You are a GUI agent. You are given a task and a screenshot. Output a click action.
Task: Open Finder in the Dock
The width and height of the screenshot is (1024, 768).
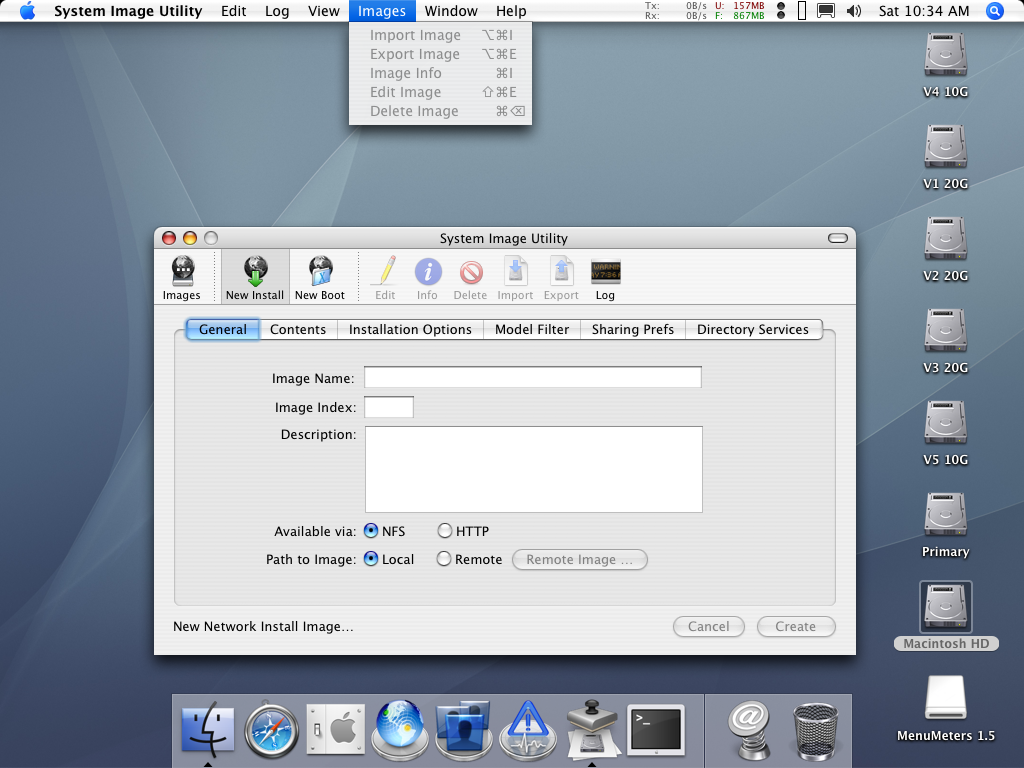pos(208,729)
